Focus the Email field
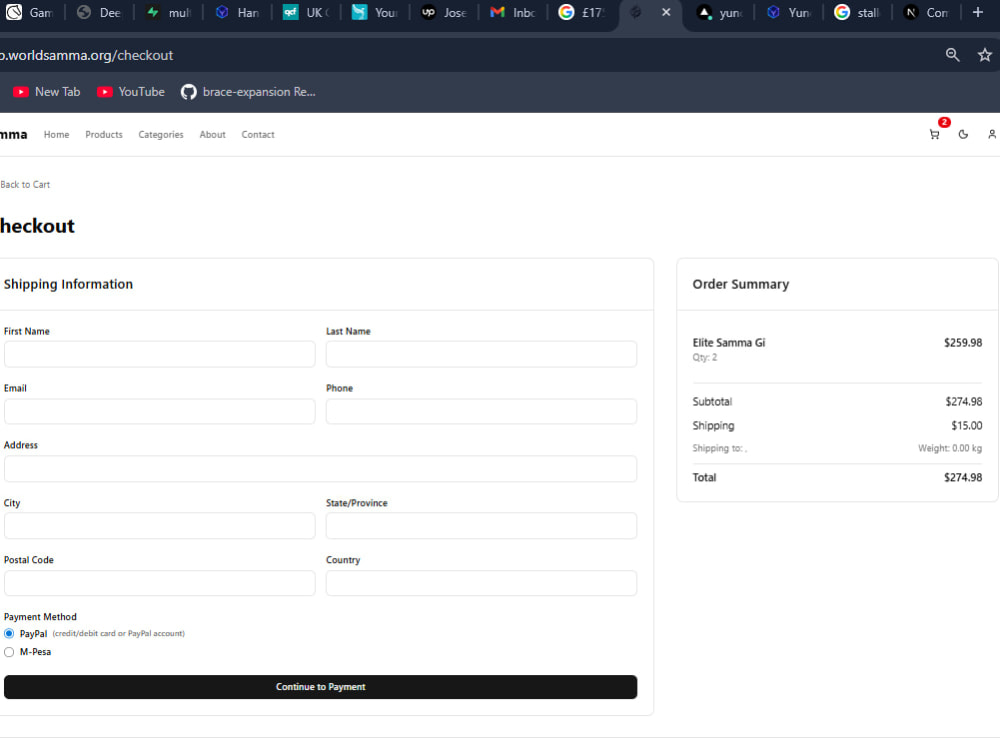The width and height of the screenshot is (1000, 750). click(159, 411)
